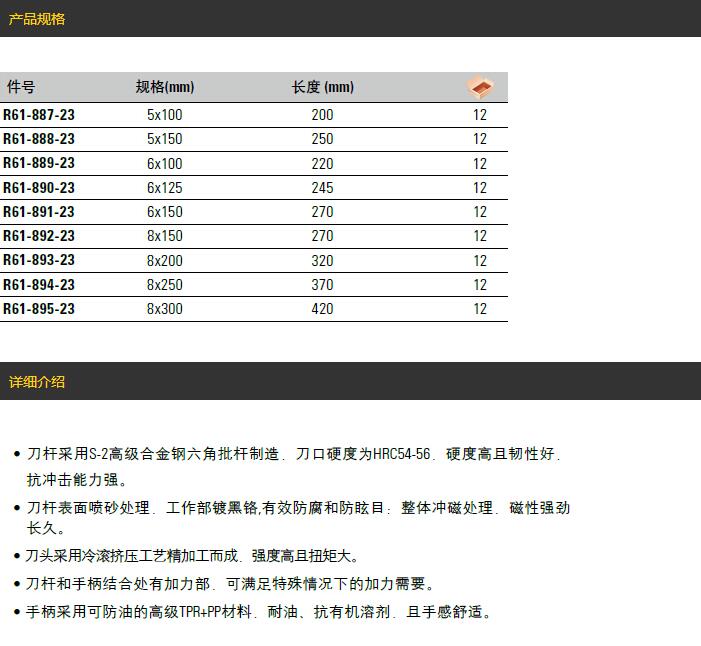The image size is (701, 646).
Task: Click the length value 250
Action: (322, 139)
